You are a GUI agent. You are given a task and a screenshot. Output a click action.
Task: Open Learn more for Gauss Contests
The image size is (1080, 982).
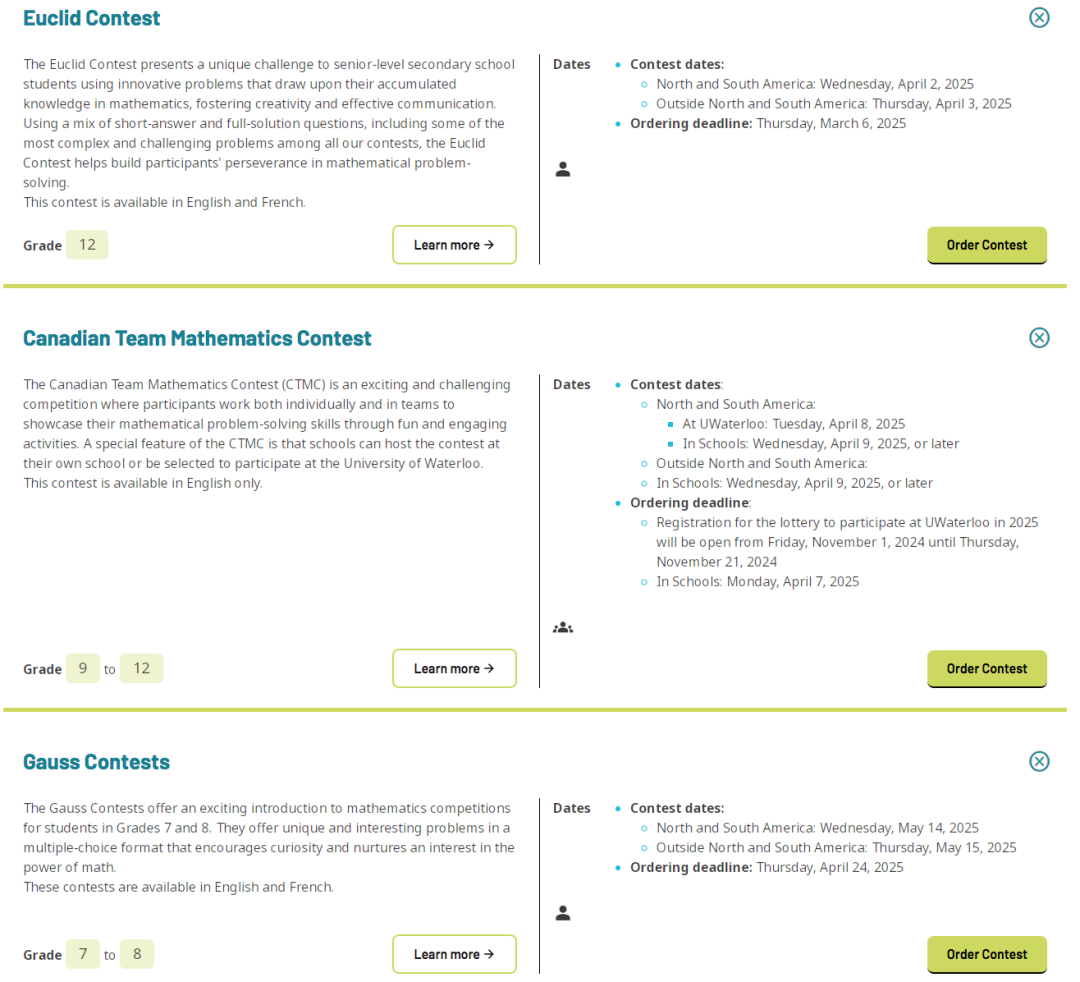pyautogui.click(x=454, y=954)
